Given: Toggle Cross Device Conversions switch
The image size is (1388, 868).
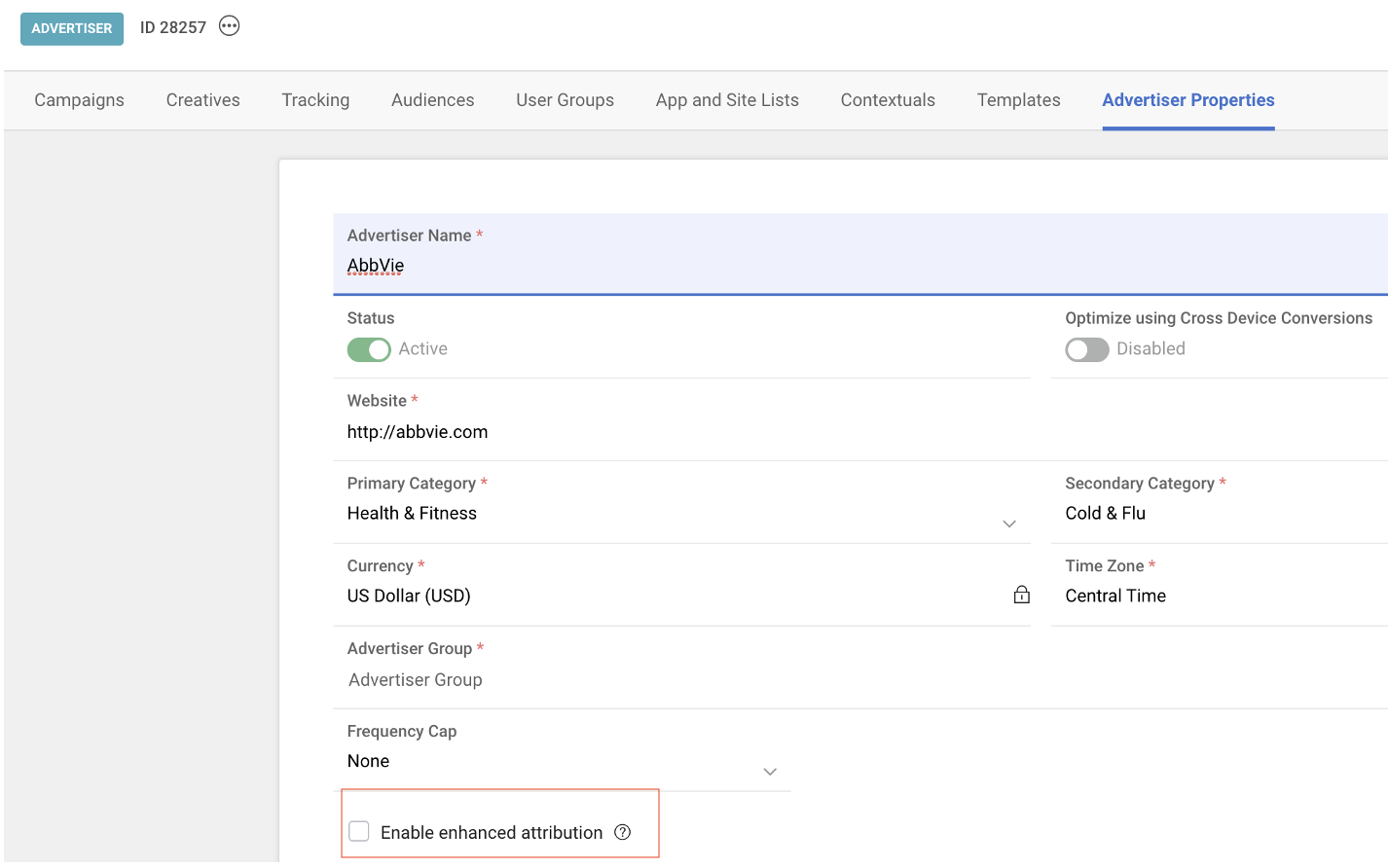Looking at the screenshot, I should pos(1087,349).
